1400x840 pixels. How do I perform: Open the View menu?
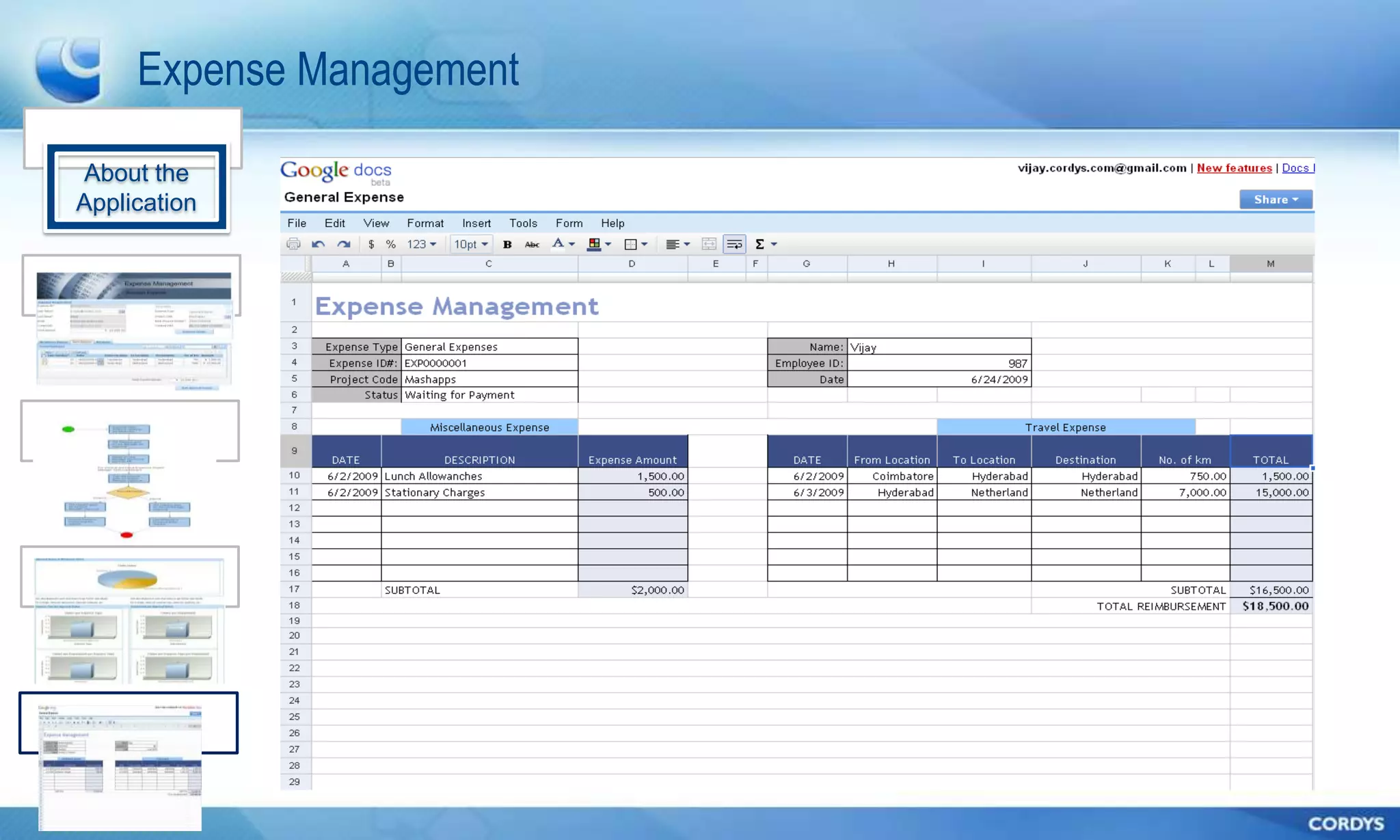(x=376, y=223)
